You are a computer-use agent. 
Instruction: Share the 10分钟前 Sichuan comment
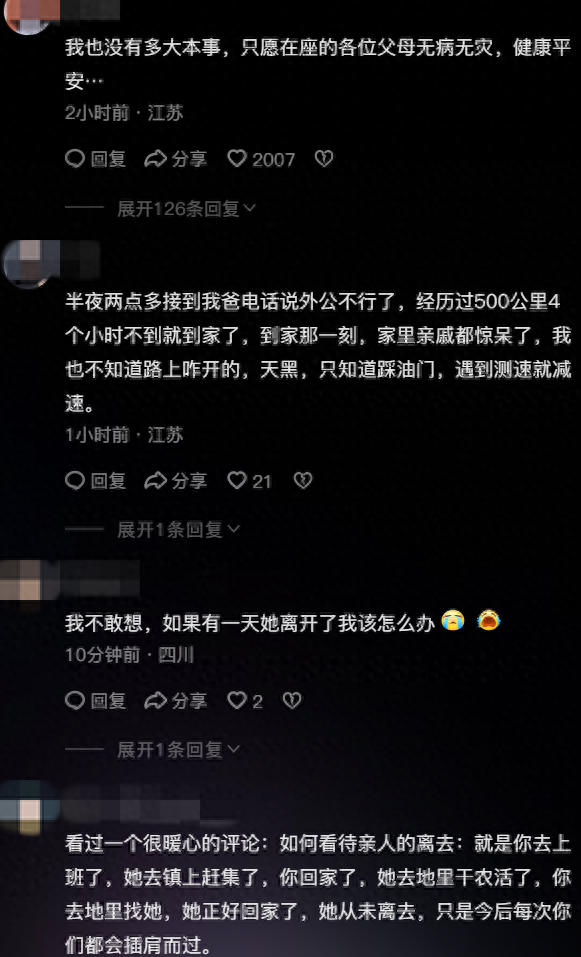coord(176,701)
